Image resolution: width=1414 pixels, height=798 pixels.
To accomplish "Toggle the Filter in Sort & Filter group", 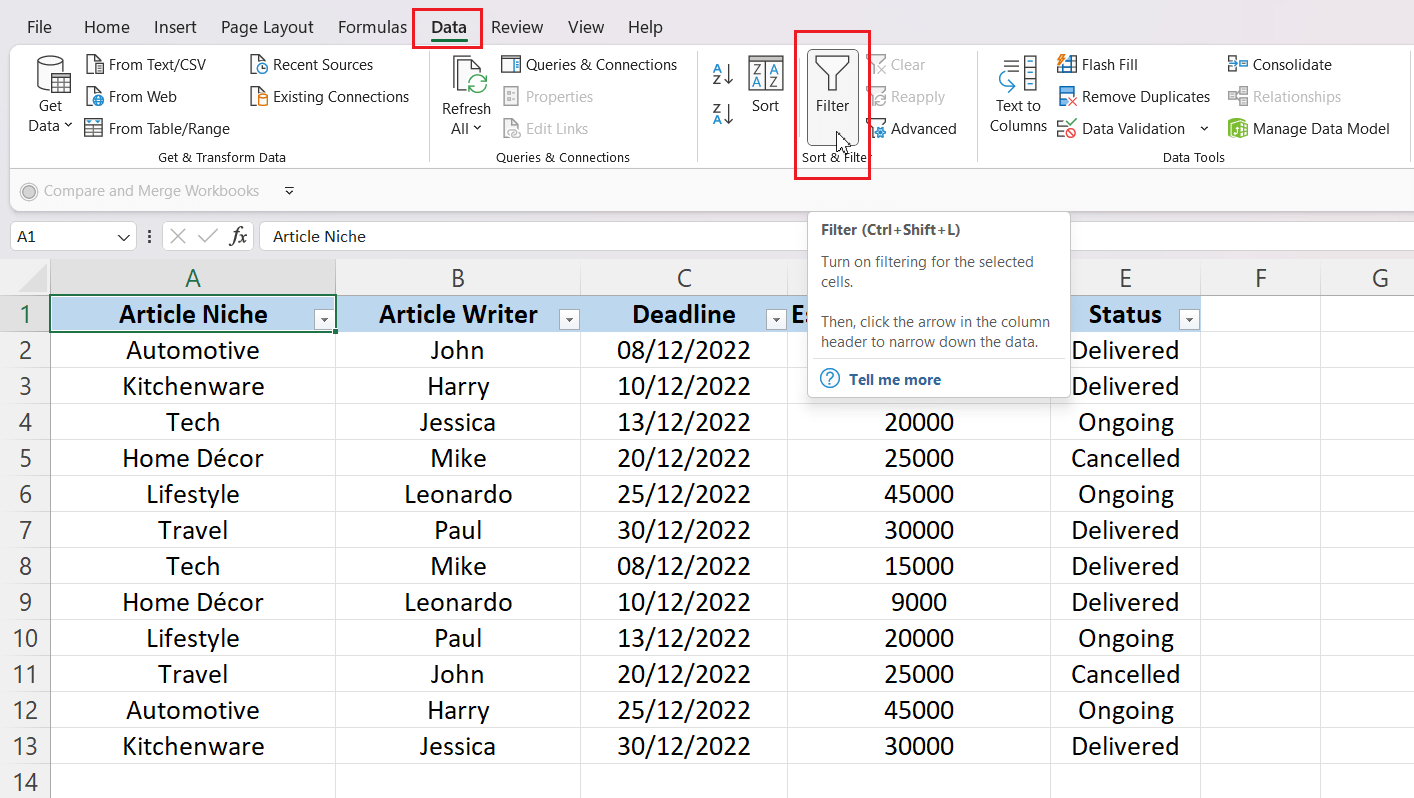I will click(x=831, y=95).
